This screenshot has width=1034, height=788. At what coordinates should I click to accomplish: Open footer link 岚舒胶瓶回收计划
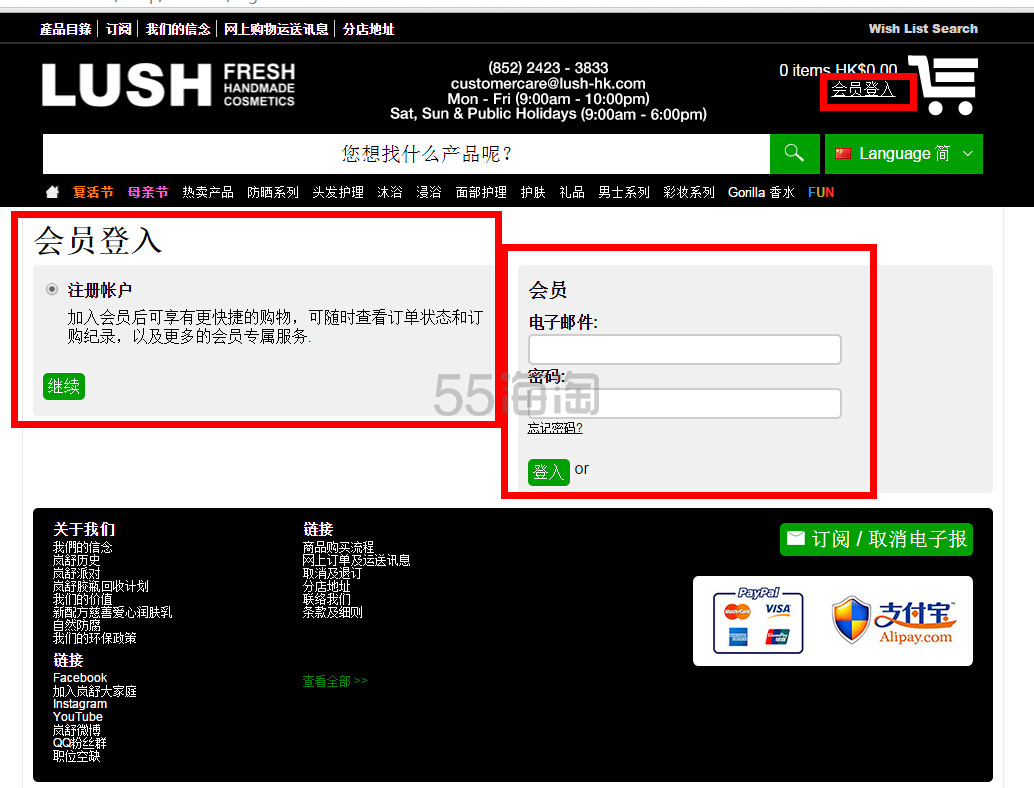100,586
